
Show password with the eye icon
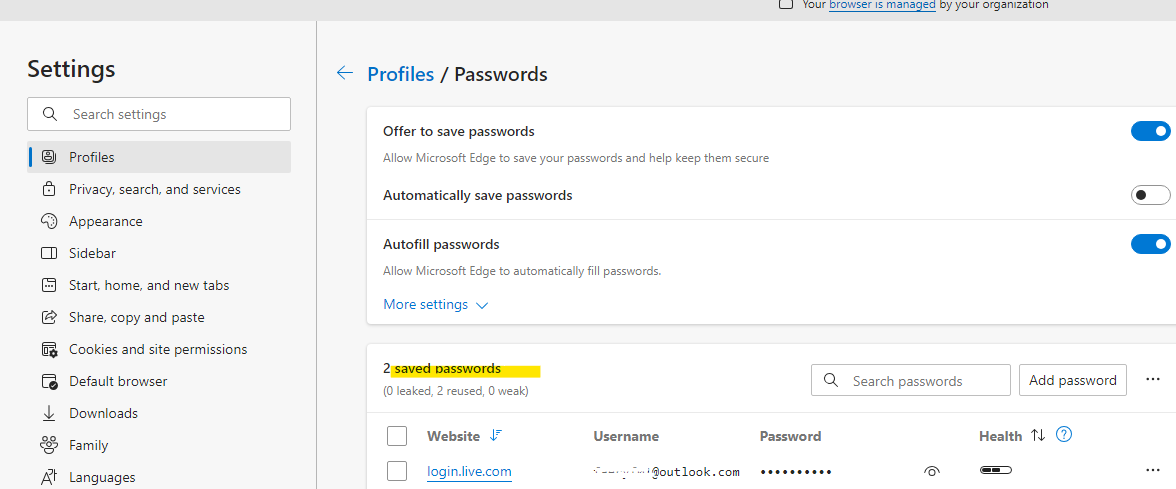932,471
